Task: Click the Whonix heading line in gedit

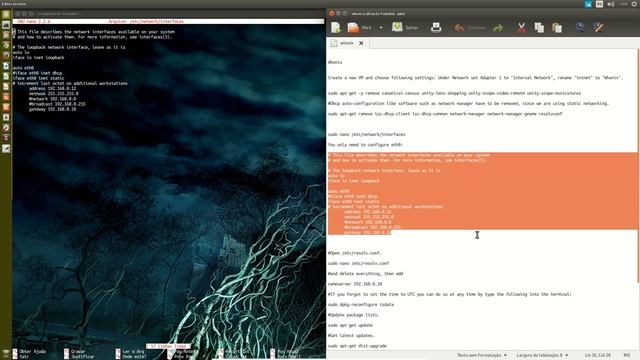Action: point(335,62)
